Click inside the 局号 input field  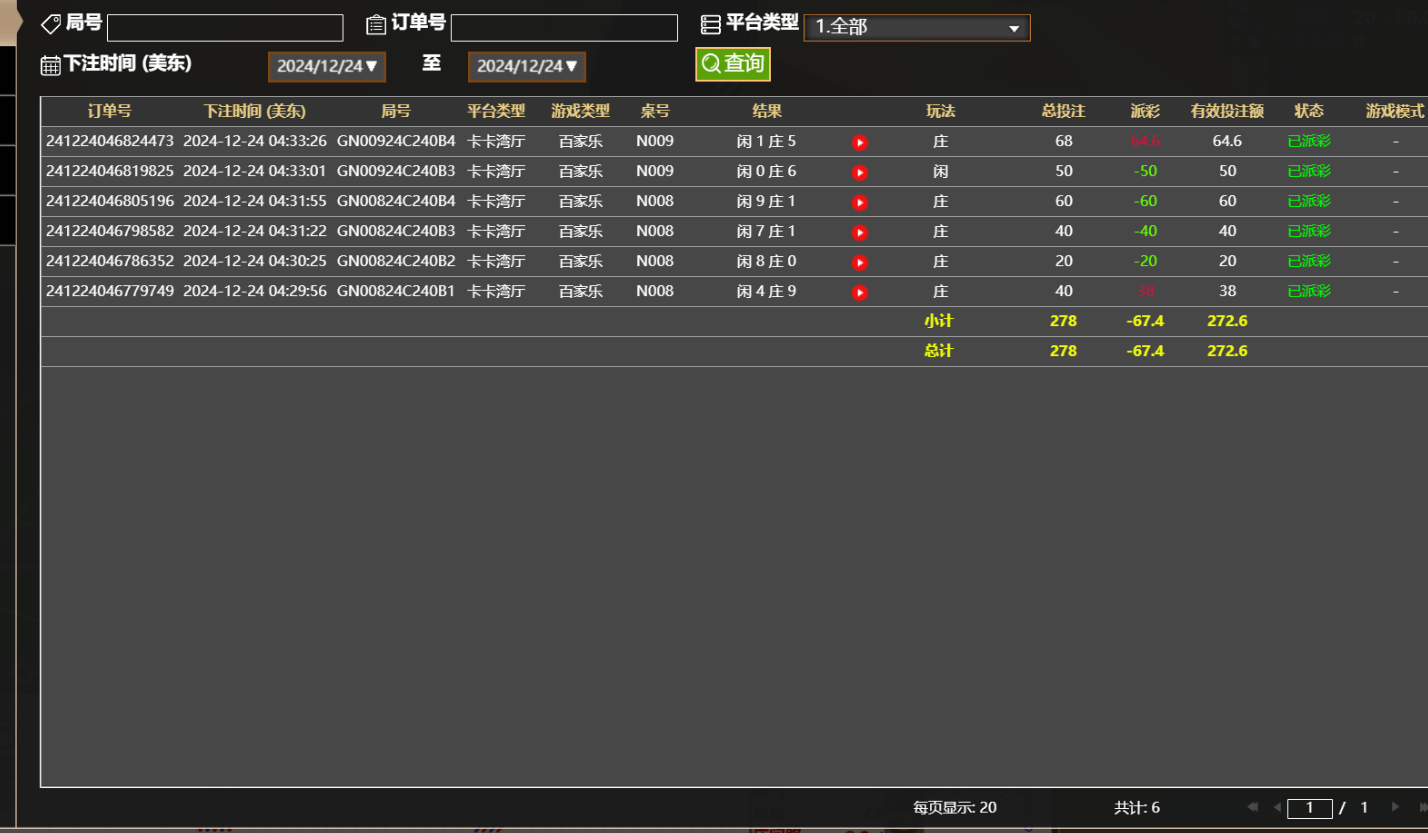(x=225, y=27)
